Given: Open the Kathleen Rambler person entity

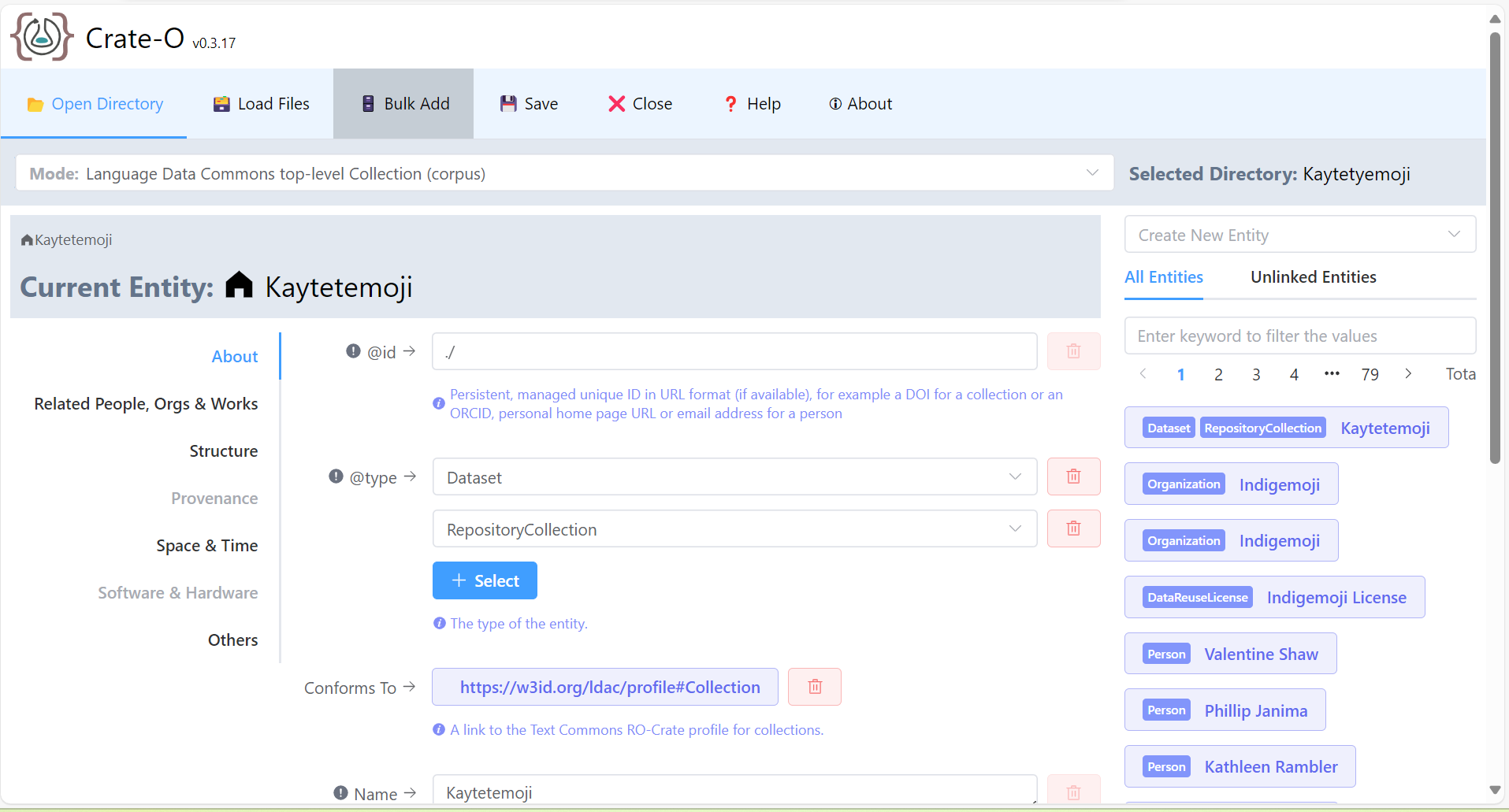Looking at the screenshot, I should coord(1240,766).
